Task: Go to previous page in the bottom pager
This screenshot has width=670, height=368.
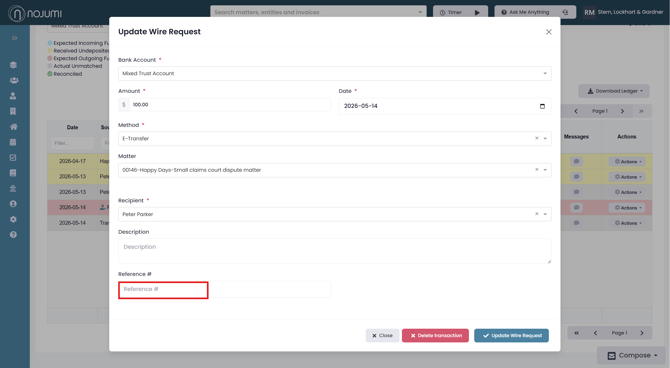Action: [595, 333]
